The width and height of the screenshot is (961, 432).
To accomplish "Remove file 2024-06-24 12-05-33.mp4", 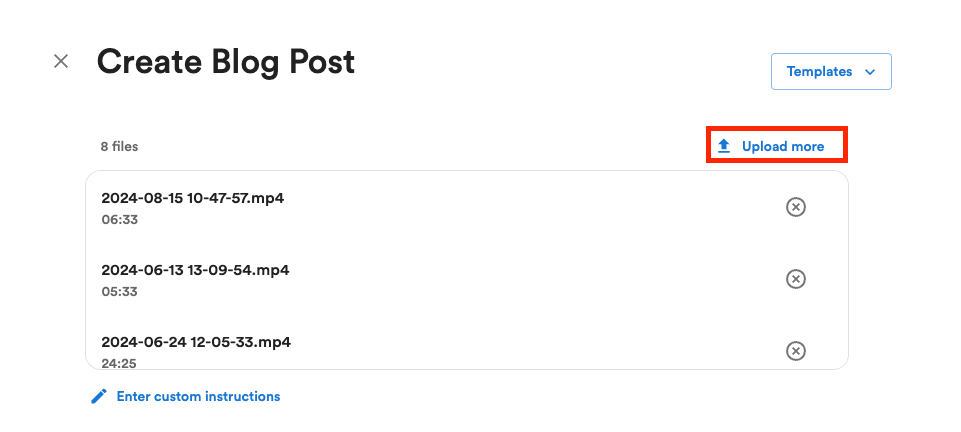I will point(795,351).
